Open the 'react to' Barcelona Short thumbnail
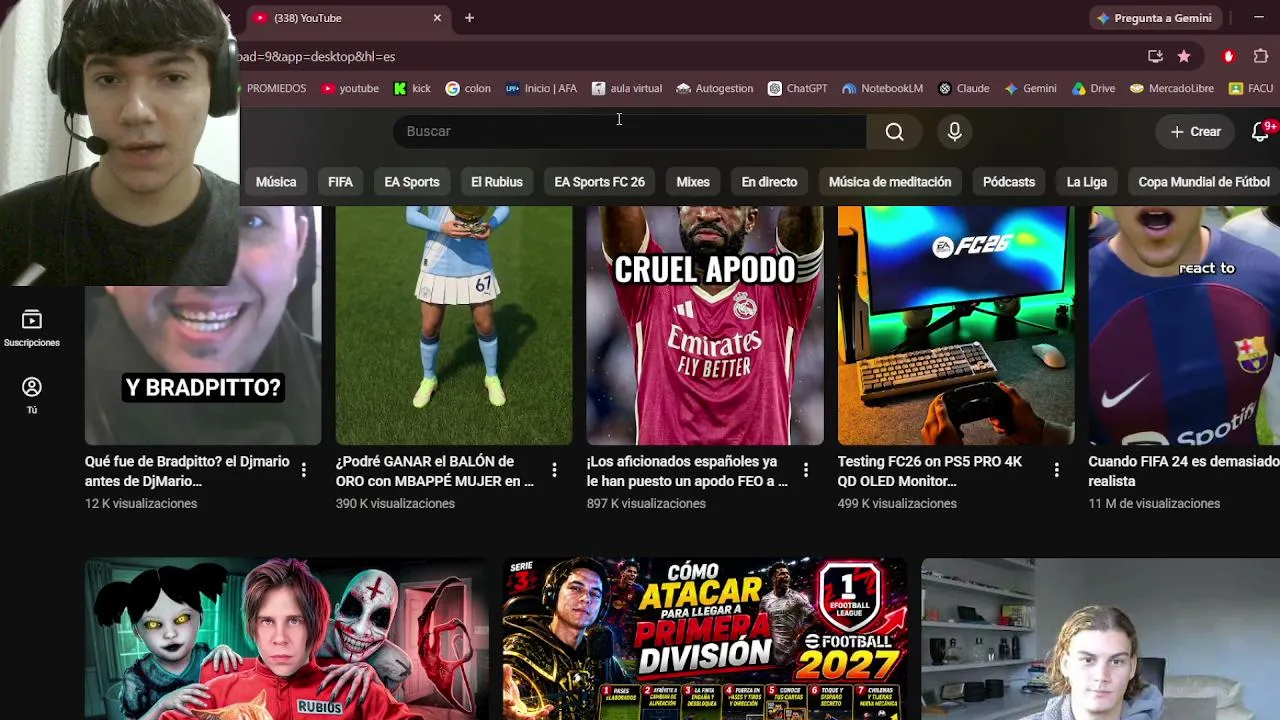The image size is (1280, 720). pos(1184,326)
